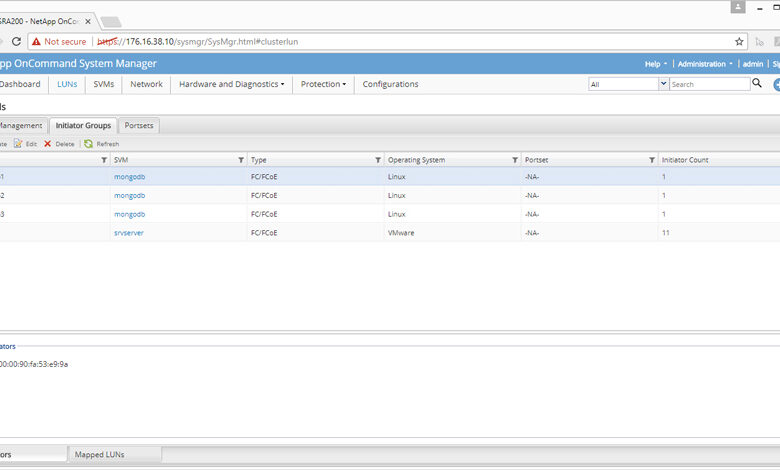Click FC/FCoE type in srvserver row
Screen dimensions: 780x470
tap(264, 233)
